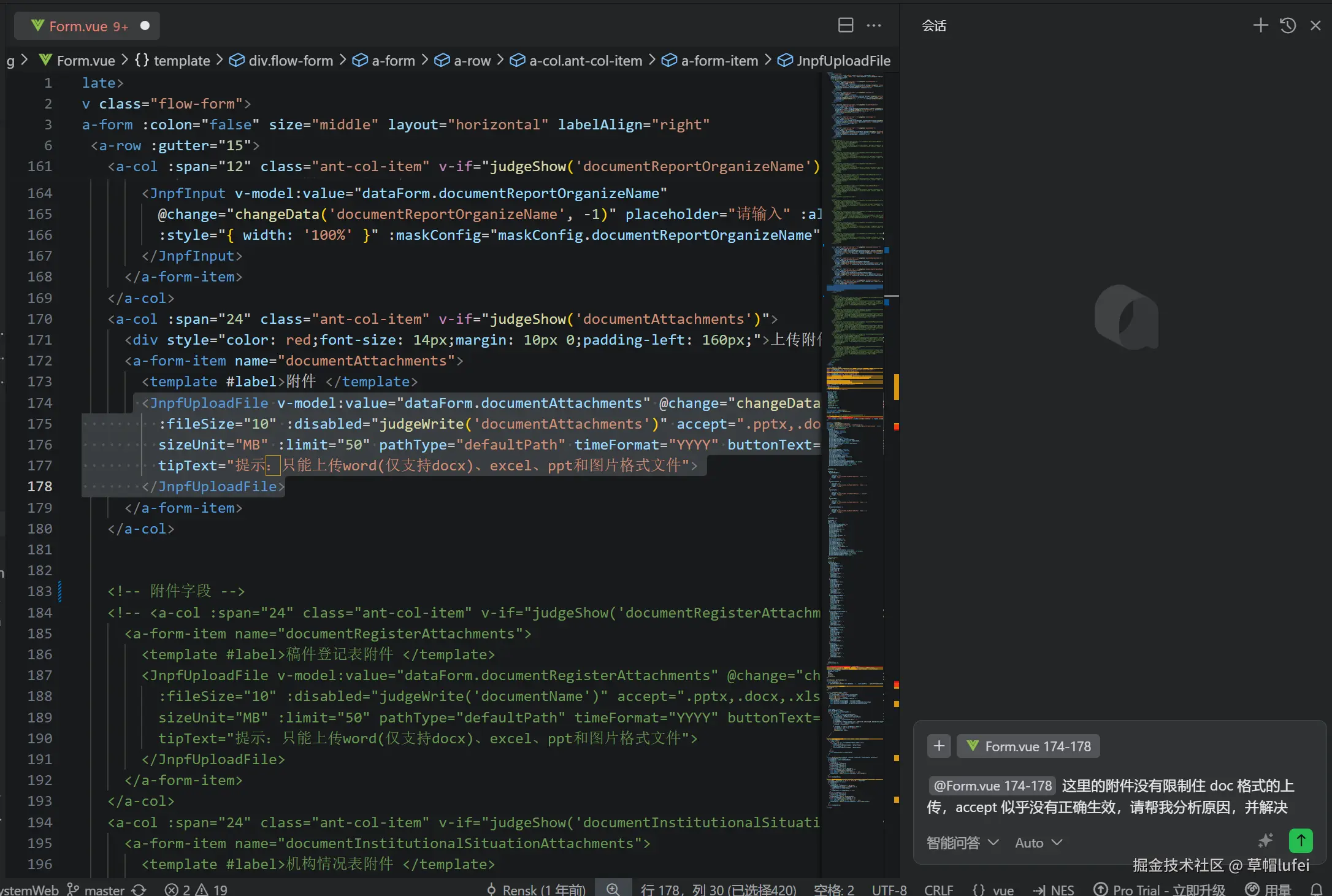Click the split editor icon

(x=846, y=25)
